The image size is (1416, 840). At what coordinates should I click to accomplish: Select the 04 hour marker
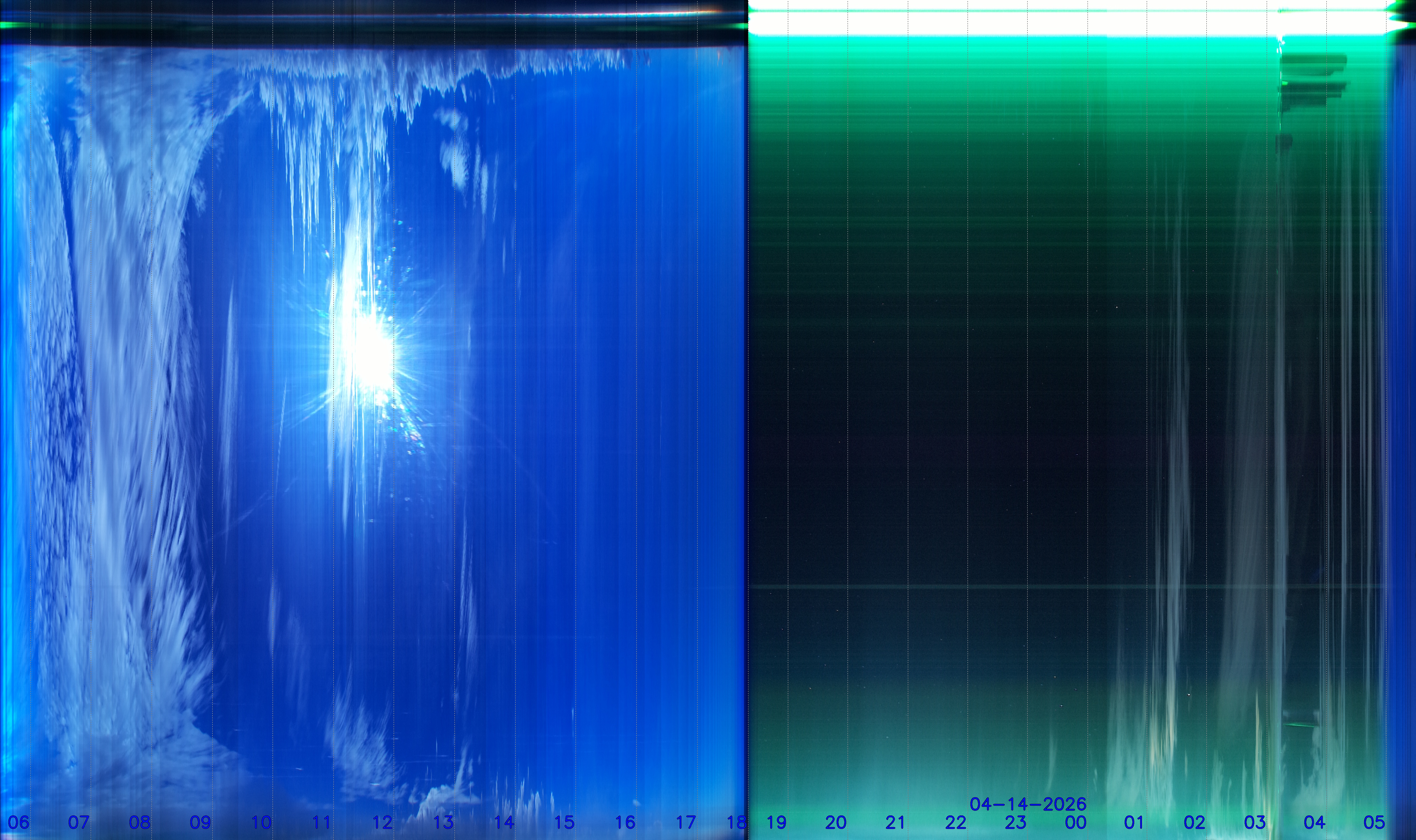click(x=1314, y=822)
